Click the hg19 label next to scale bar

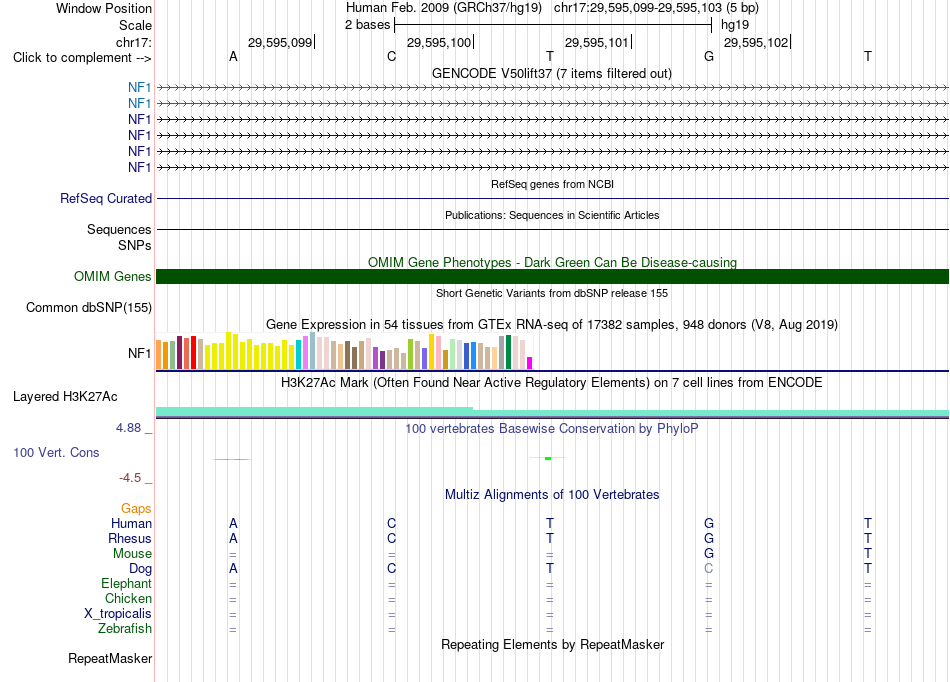tap(735, 25)
